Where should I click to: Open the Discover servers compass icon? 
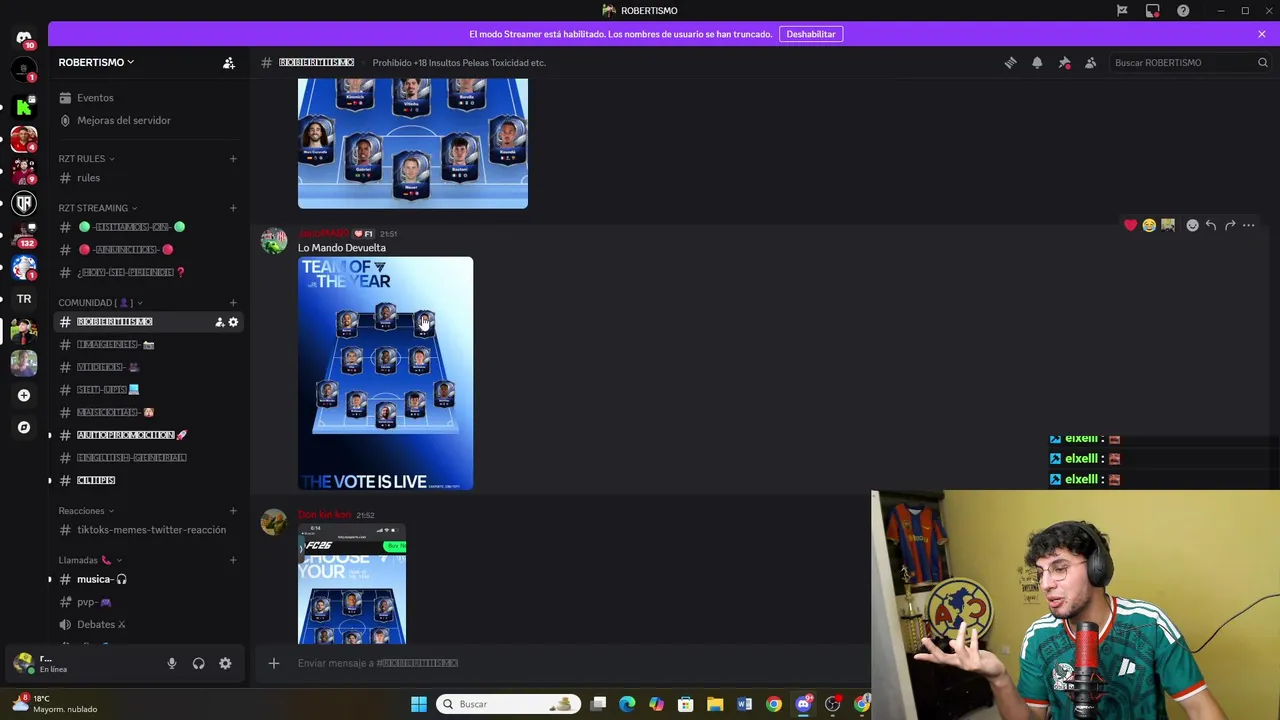tap(24, 427)
